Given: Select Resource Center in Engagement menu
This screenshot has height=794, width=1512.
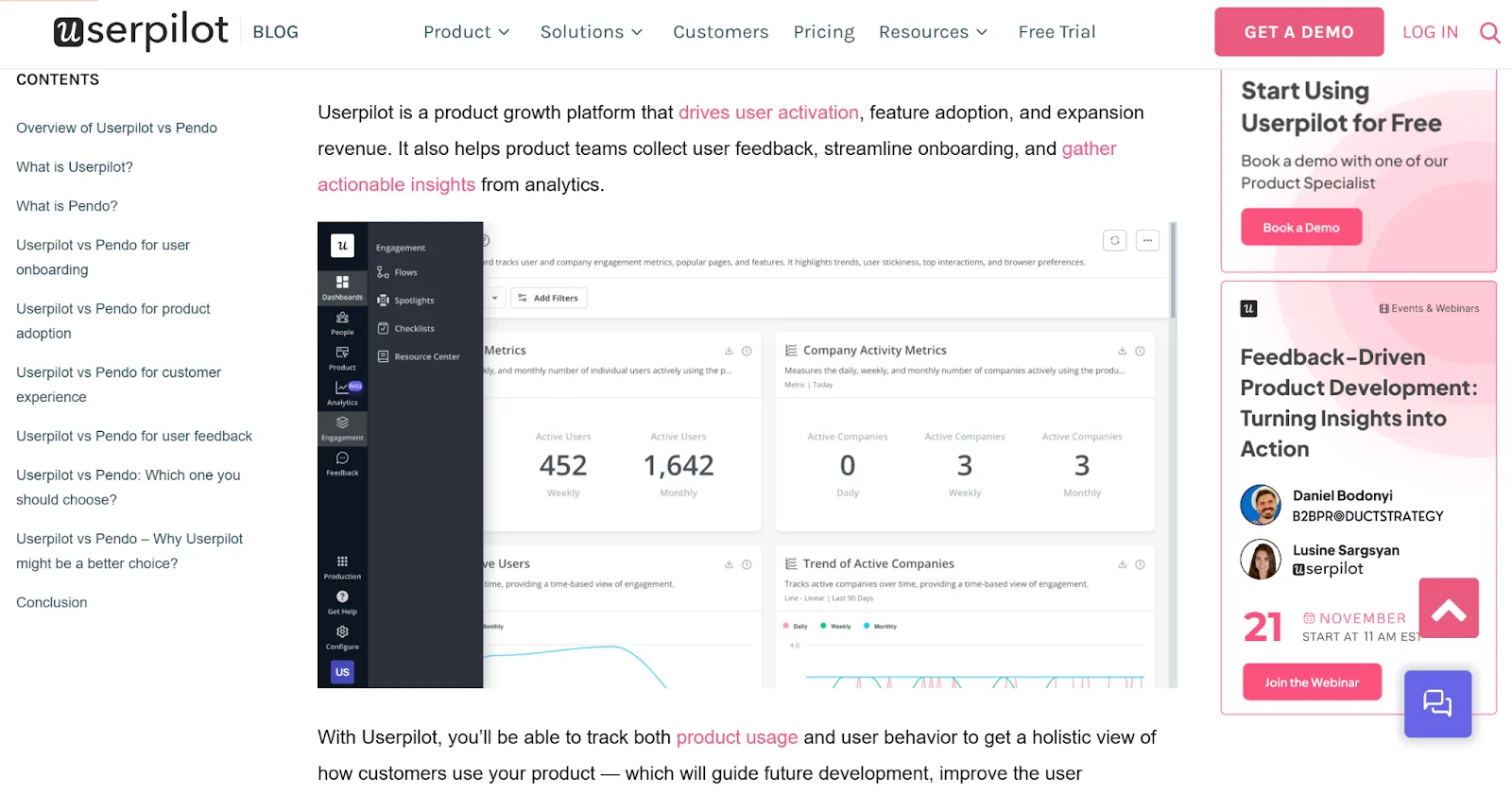Looking at the screenshot, I should [x=418, y=356].
